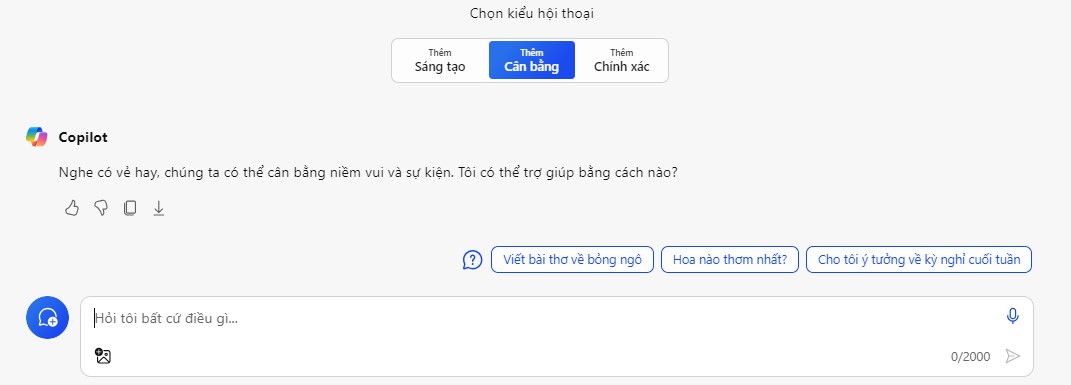Export the response using the download icon
Image resolution: width=1071 pixels, height=385 pixels.
158,208
